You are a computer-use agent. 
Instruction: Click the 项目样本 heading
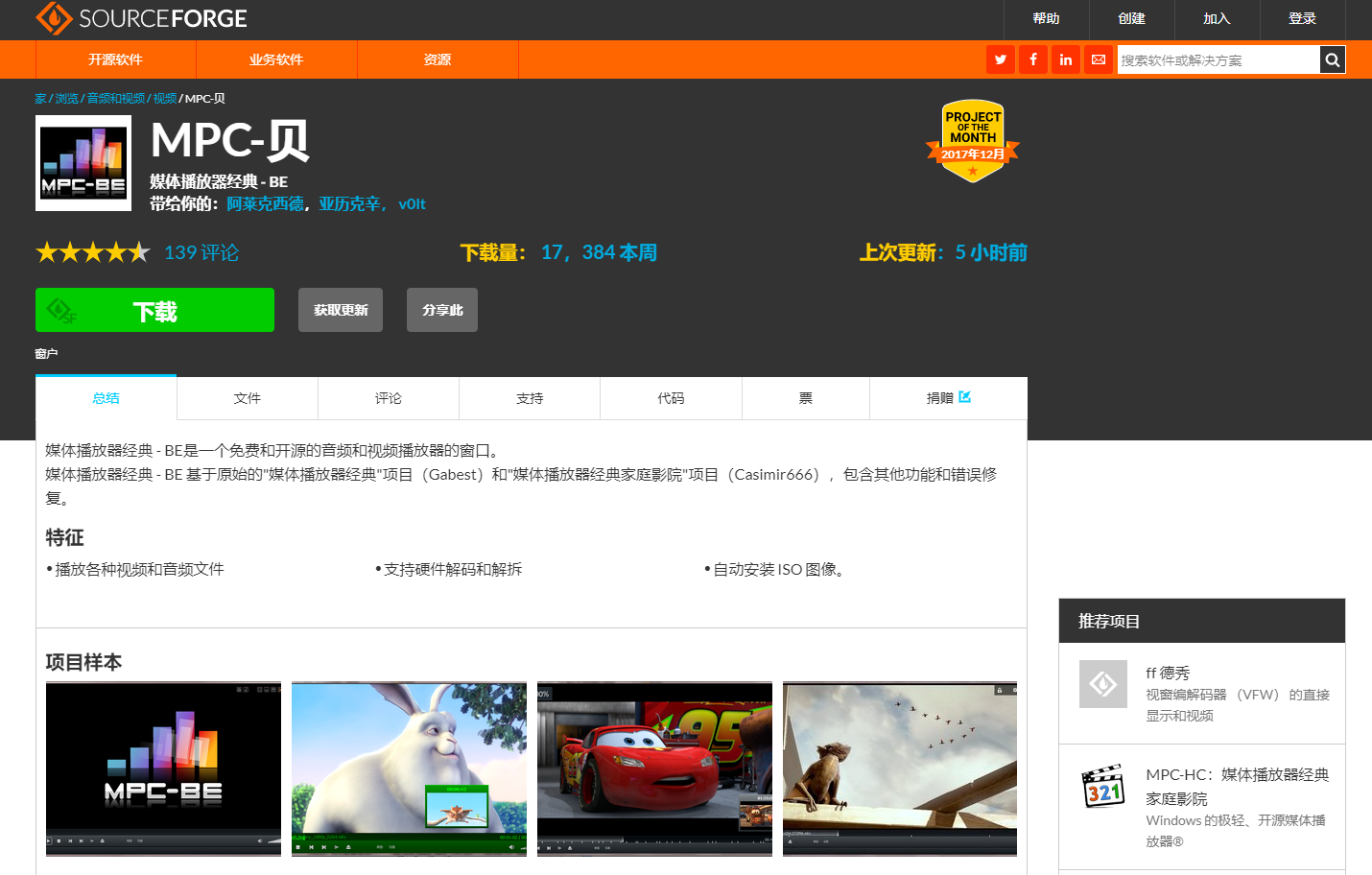tap(83, 662)
